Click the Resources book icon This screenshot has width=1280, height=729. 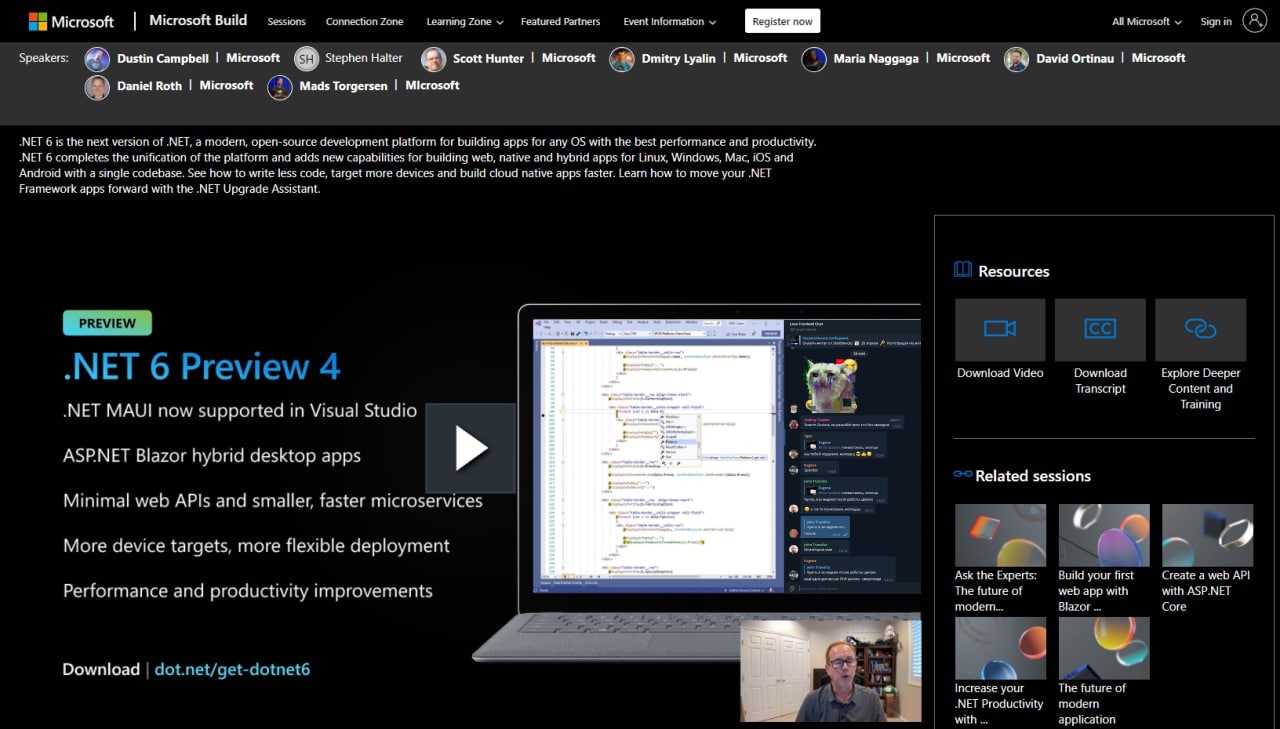[x=963, y=270]
